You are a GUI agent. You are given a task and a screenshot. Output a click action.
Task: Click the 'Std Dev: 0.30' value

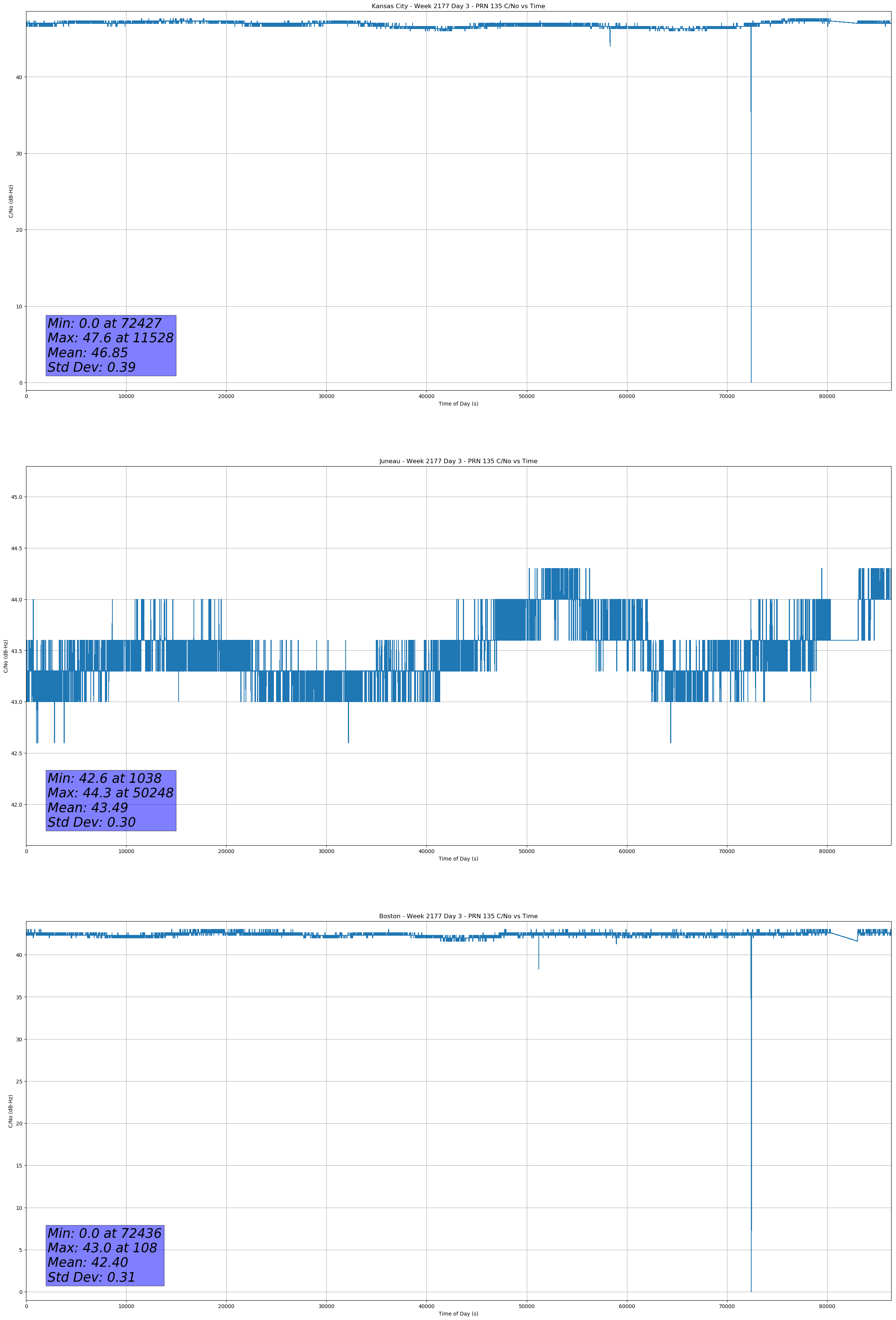(92, 823)
